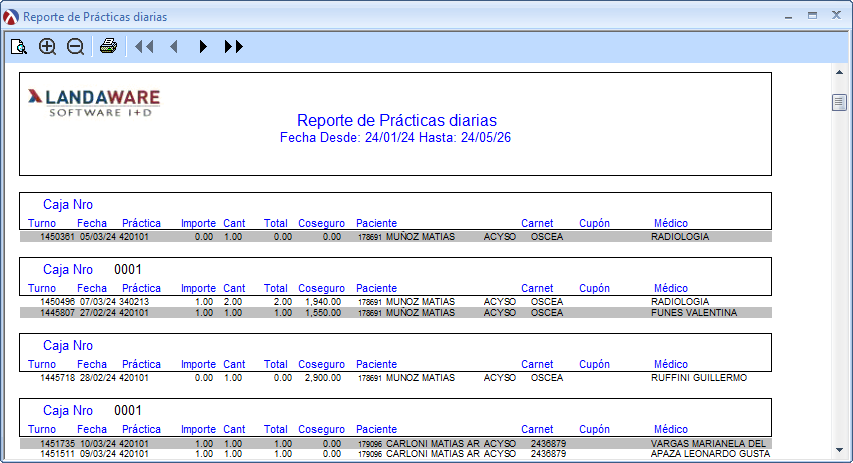Zoom in with the magnifier plus icon
The height and width of the screenshot is (463, 853).
click(x=47, y=47)
